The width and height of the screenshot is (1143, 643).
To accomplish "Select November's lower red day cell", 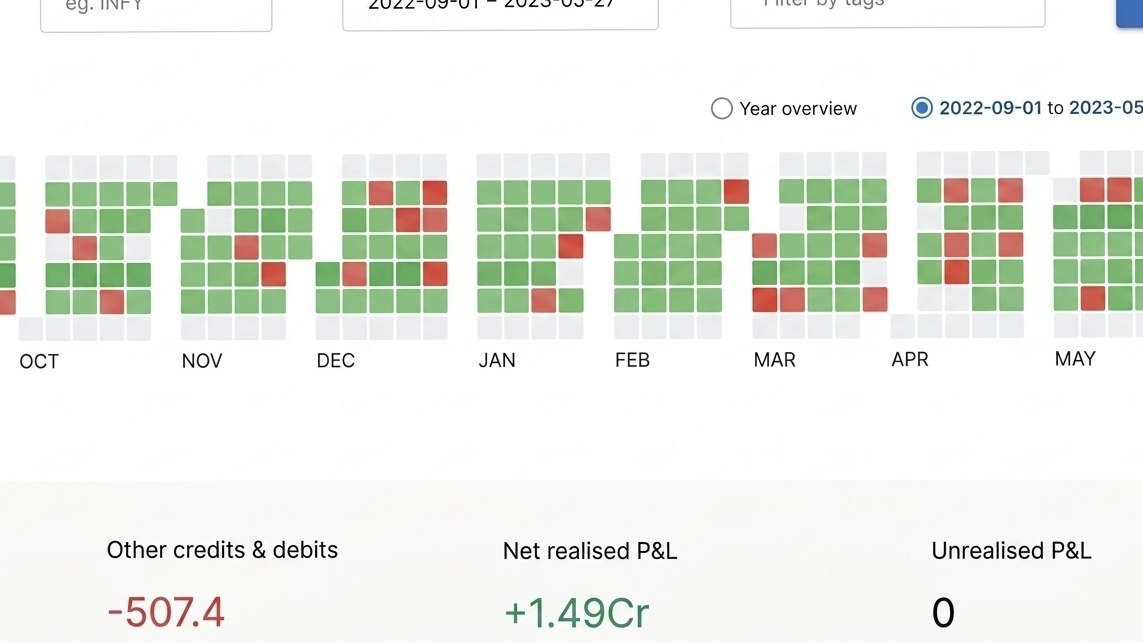I will pos(273,274).
